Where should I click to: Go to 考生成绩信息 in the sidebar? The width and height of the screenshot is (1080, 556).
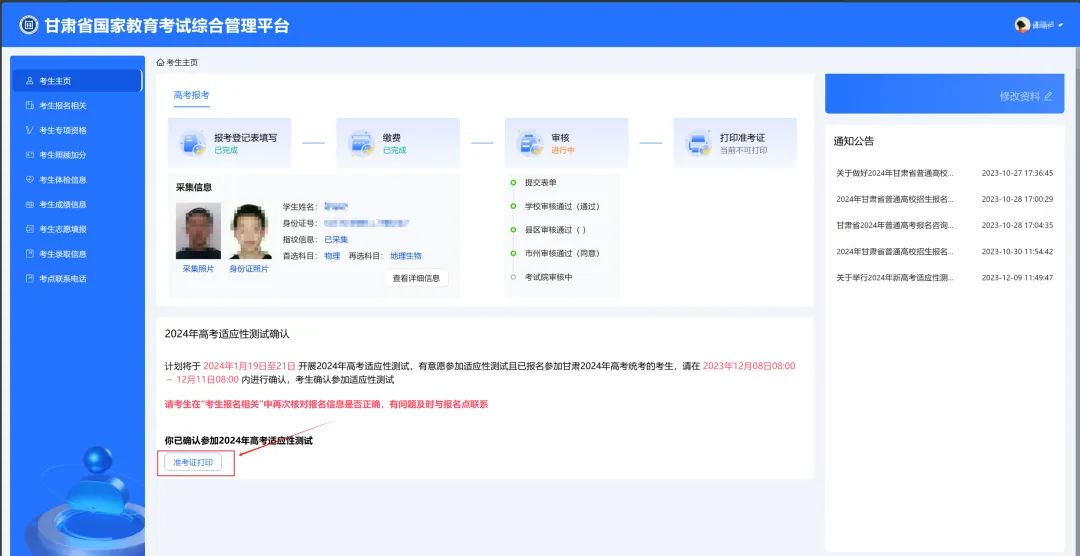pyautogui.click(x=63, y=204)
